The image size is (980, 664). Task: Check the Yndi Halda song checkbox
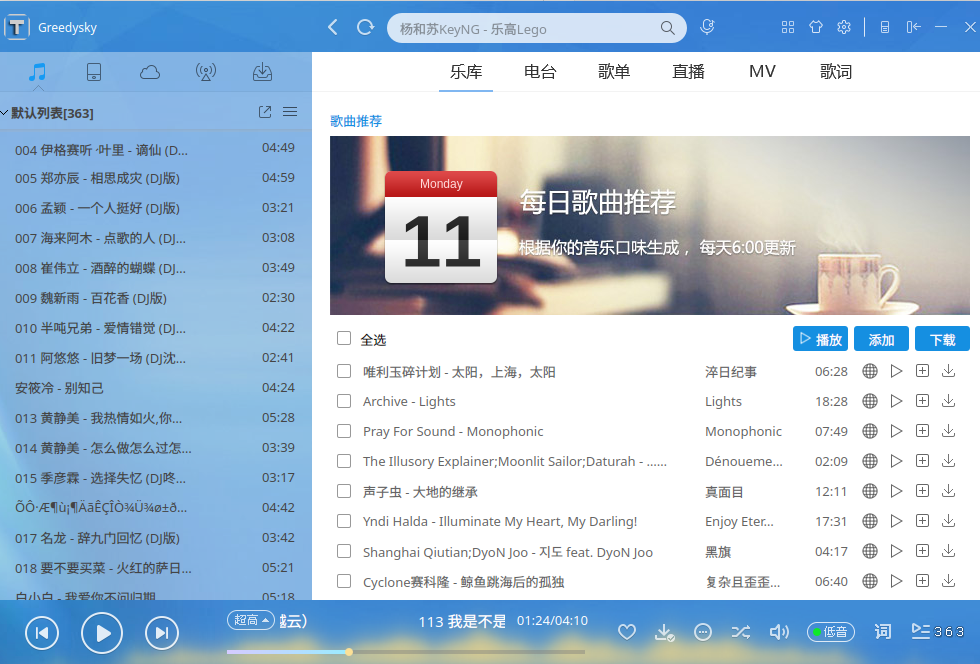[344, 521]
